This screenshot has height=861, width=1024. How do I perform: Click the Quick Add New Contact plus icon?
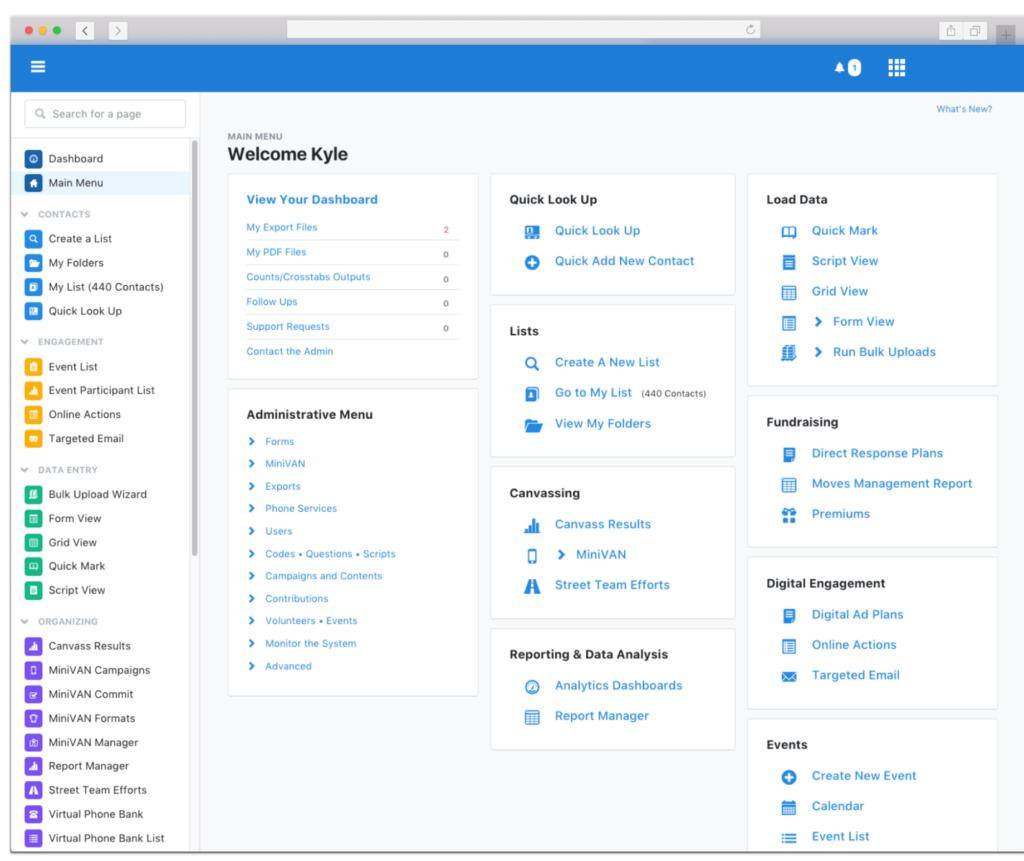[x=532, y=262]
